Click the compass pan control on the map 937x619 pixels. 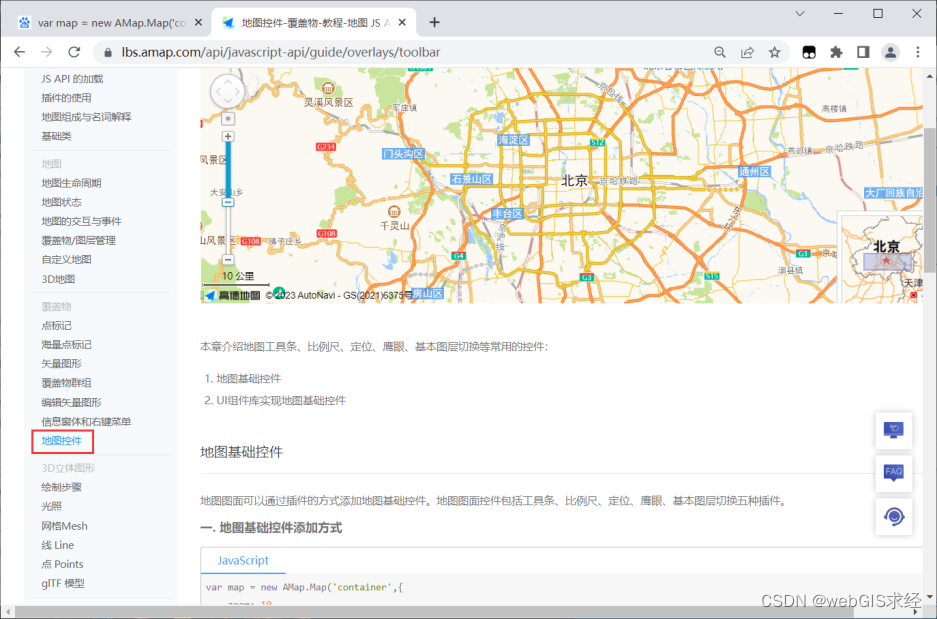[227, 90]
